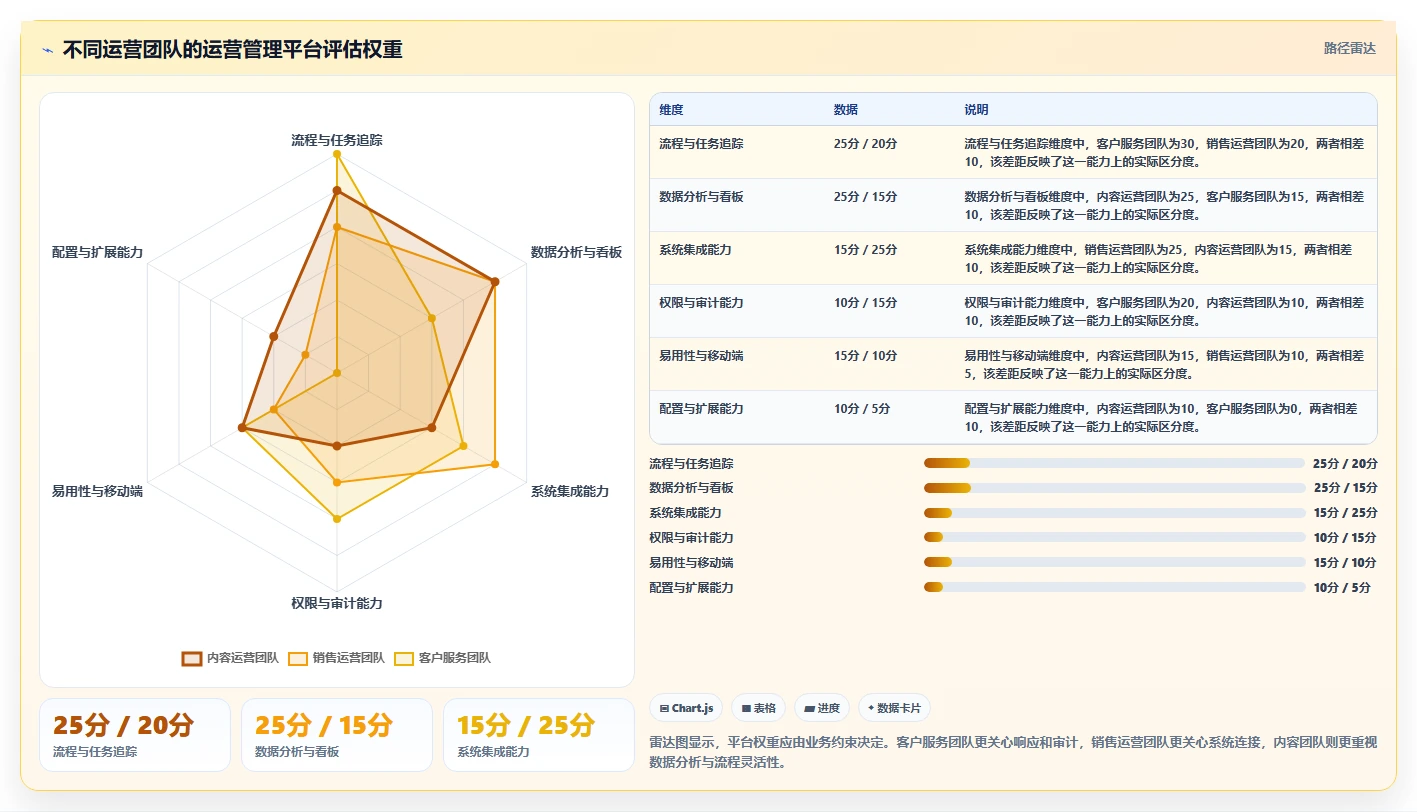Open the 25分 / 20分 流程与任务追踪 data card
The width and height of the screenshot is (1417, 812).
pos(135,735)
